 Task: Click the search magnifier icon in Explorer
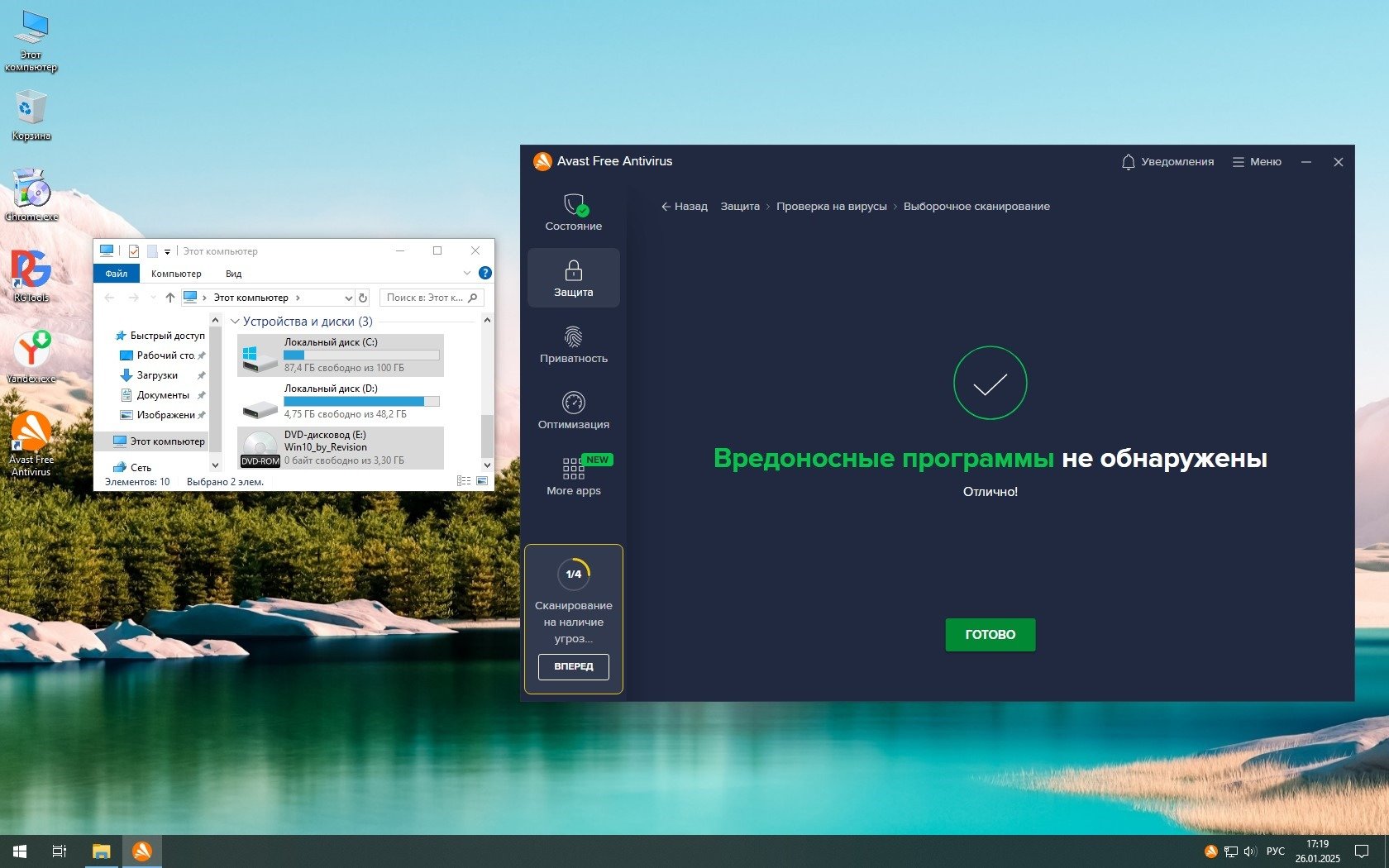(473, 298)
